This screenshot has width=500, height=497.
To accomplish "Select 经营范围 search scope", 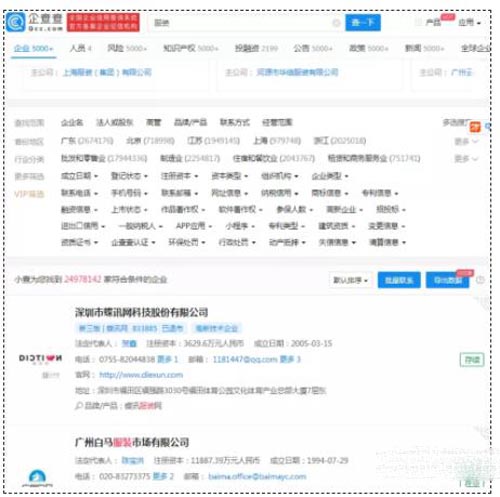I will click(x=277, y=123).
